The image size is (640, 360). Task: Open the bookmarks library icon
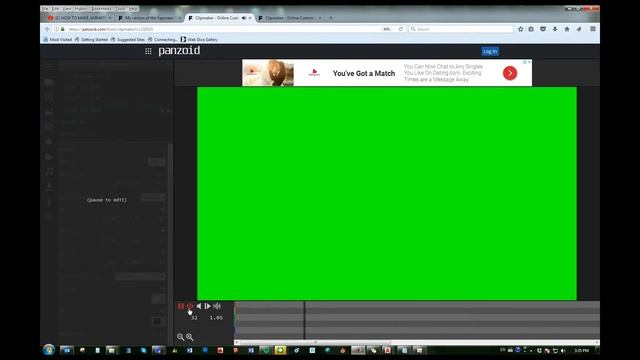tap(531, 29)
